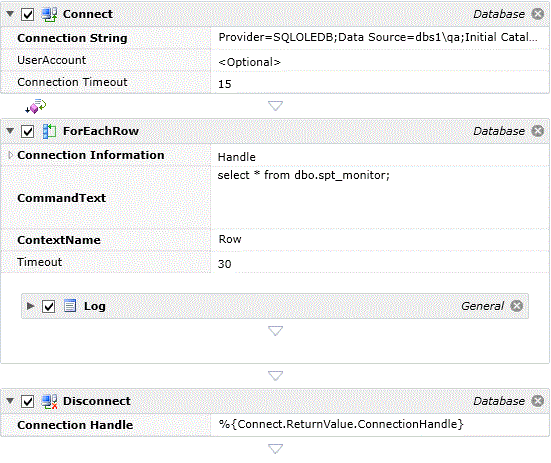This screenshot has height=463, width=551.
Task: Click the Disconnect activity icon
Action: click(49, 401)
